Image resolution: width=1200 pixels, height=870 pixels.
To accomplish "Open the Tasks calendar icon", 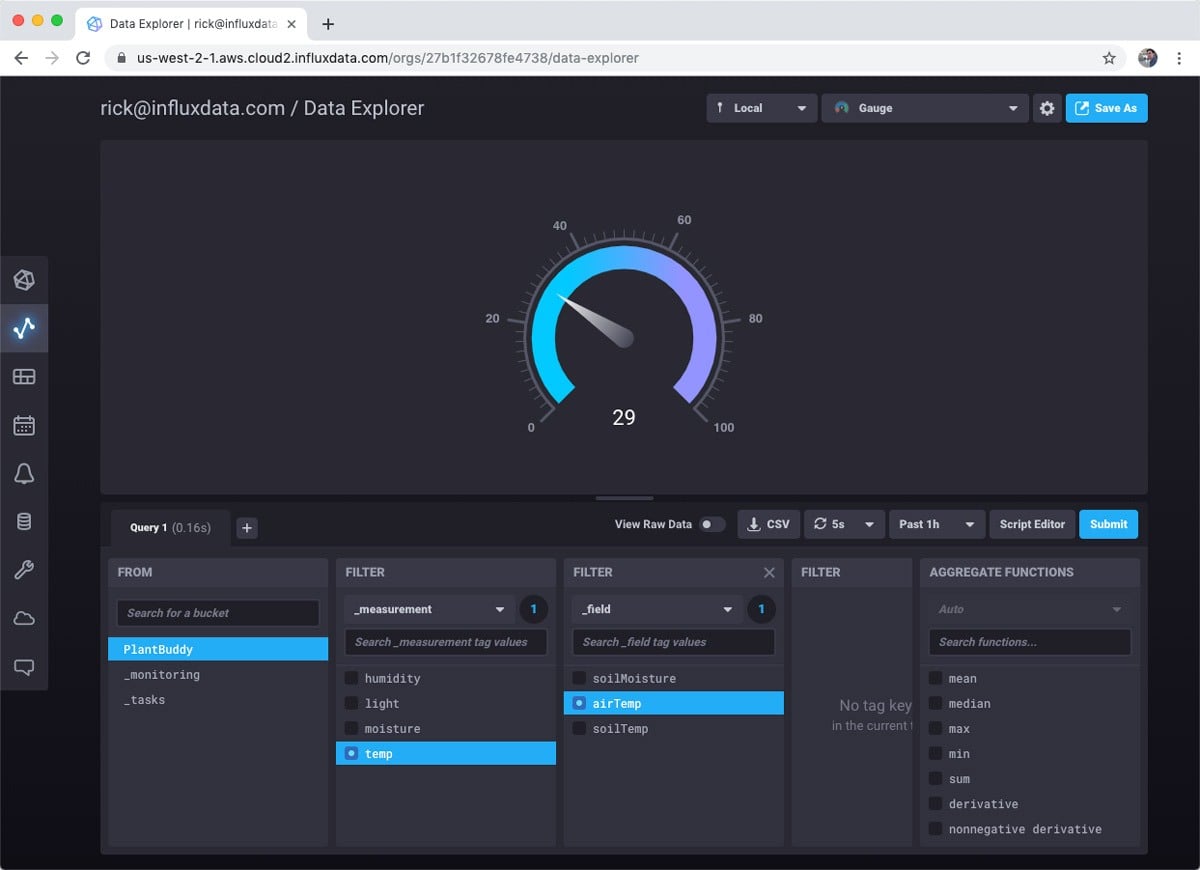I will click(x=25, y=424).
